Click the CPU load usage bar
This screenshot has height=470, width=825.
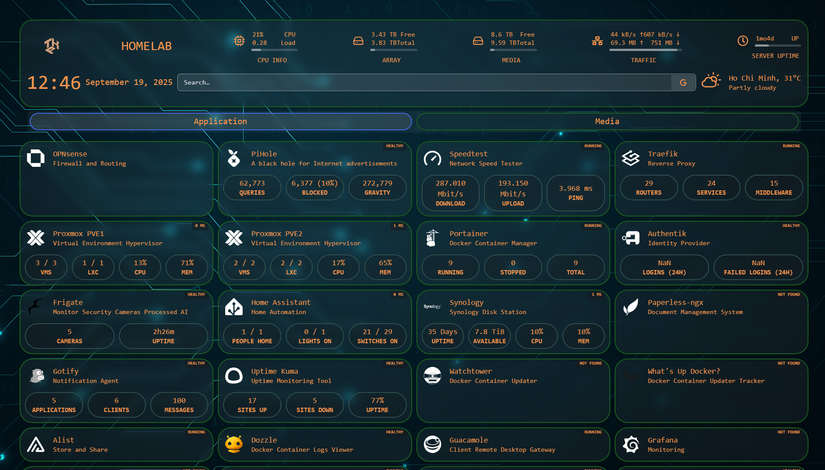click(x=274, y=50)
